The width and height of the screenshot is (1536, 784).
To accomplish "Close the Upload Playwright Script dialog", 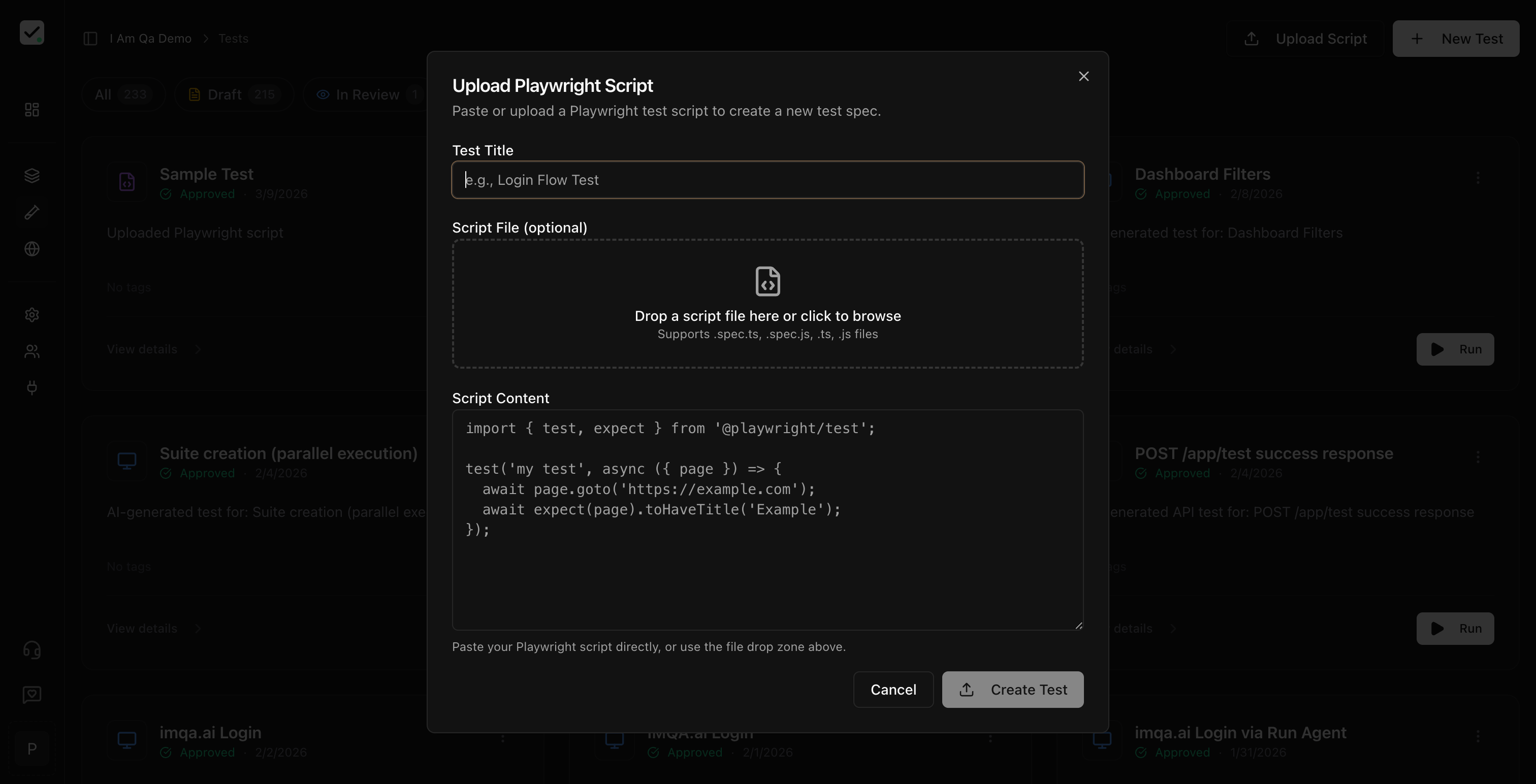I will 1083,76.
